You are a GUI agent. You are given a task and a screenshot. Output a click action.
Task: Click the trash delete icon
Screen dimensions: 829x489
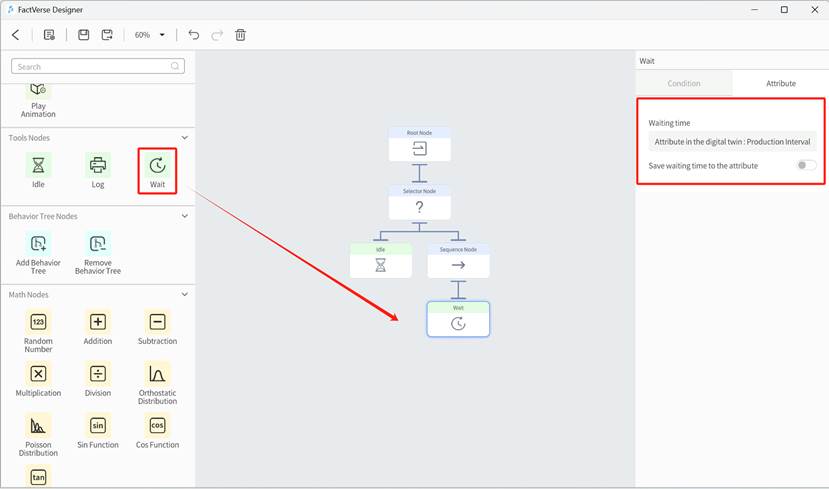pyautogui.click(x=240, y=35)
